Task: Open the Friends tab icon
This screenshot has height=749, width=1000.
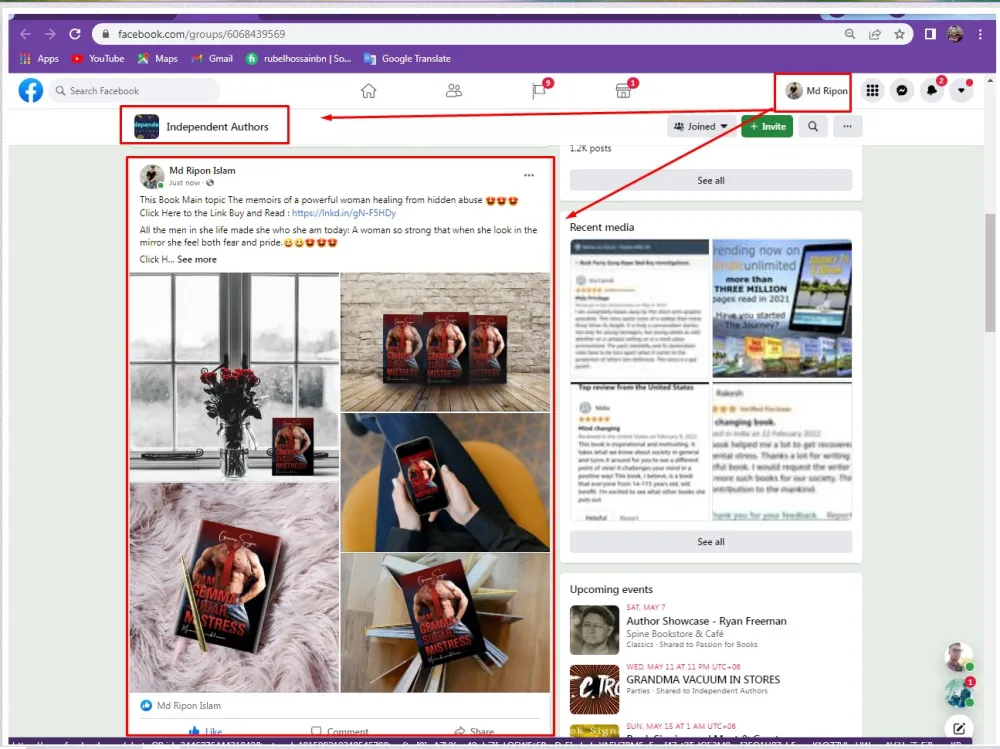Action: [x=453, y=91]
